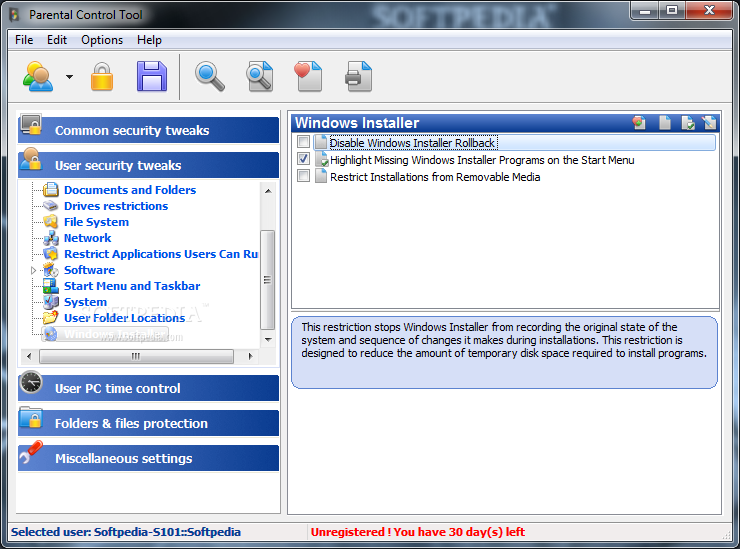Click the app icon in title bar

click(x=15, y=15)
